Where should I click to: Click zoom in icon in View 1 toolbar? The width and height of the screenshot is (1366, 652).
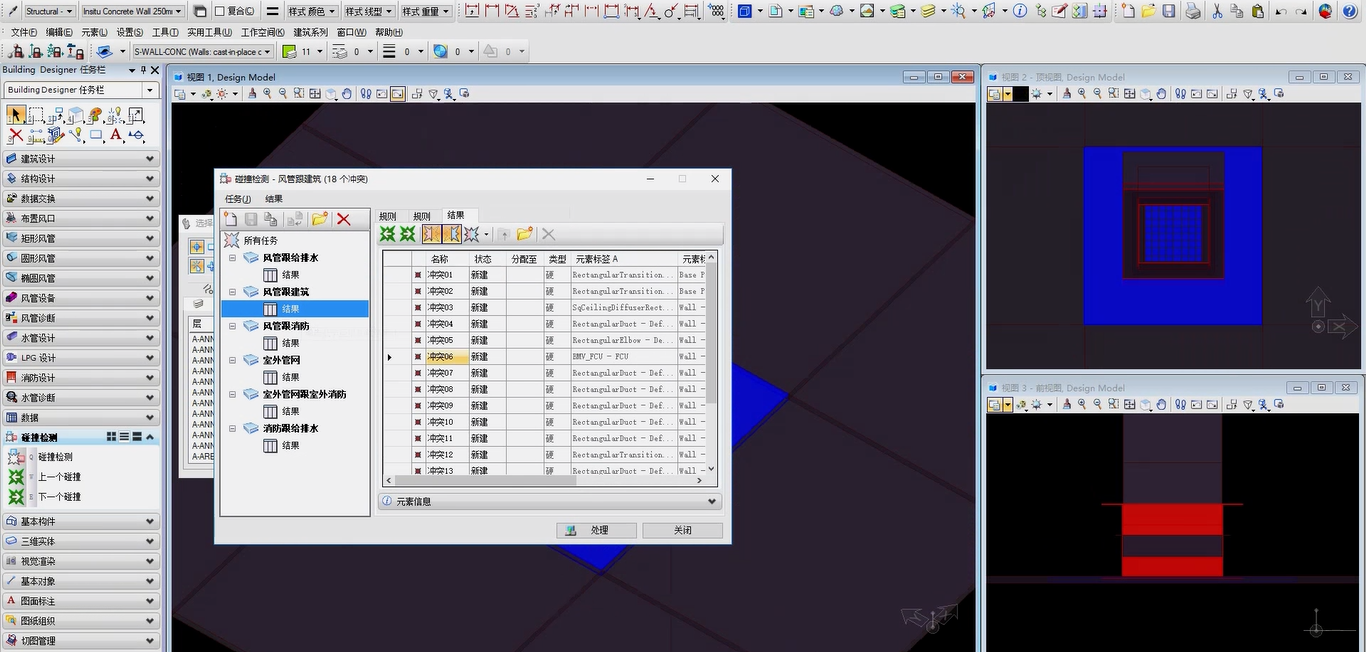click(267, 94)
